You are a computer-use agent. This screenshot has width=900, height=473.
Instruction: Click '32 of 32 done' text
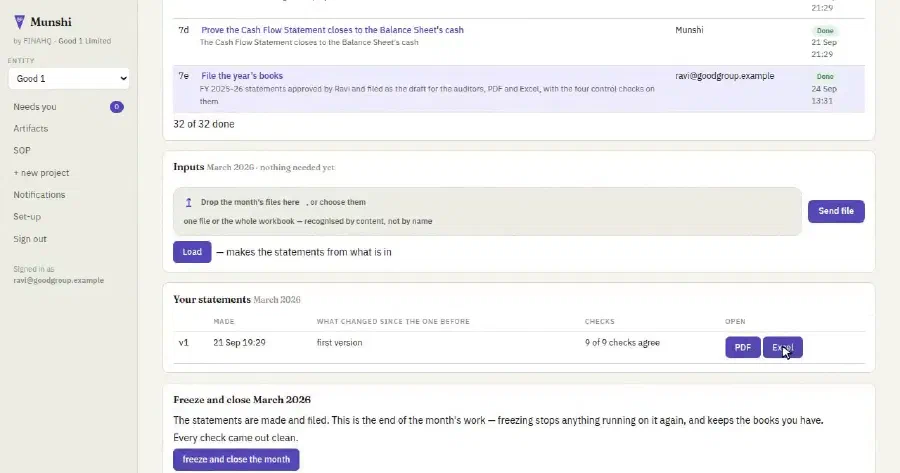pos(204,124)
